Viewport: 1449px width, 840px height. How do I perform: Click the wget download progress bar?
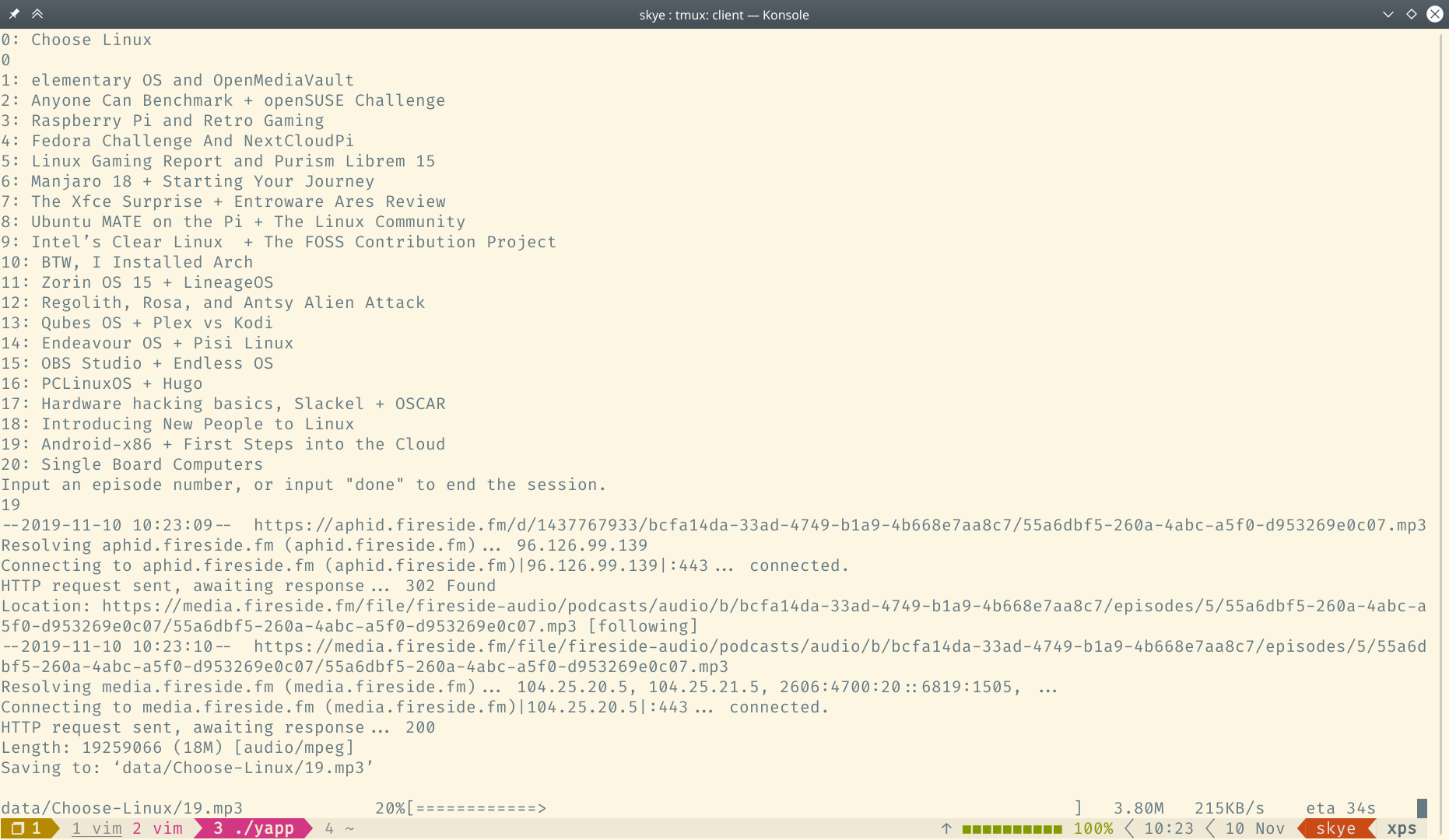745,808
